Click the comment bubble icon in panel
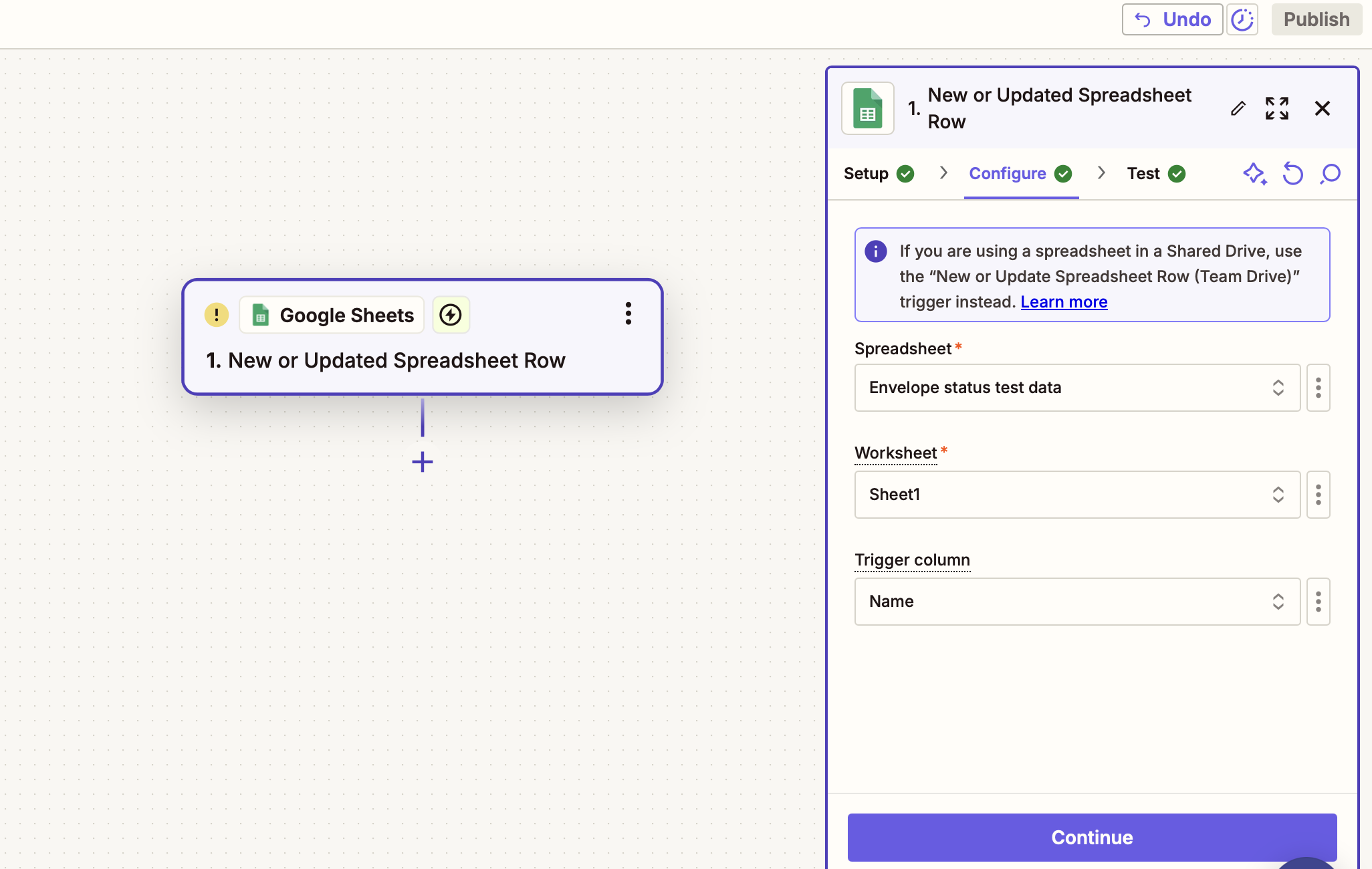This screenshot has height=869, width=1372. tap(1331, 174)
